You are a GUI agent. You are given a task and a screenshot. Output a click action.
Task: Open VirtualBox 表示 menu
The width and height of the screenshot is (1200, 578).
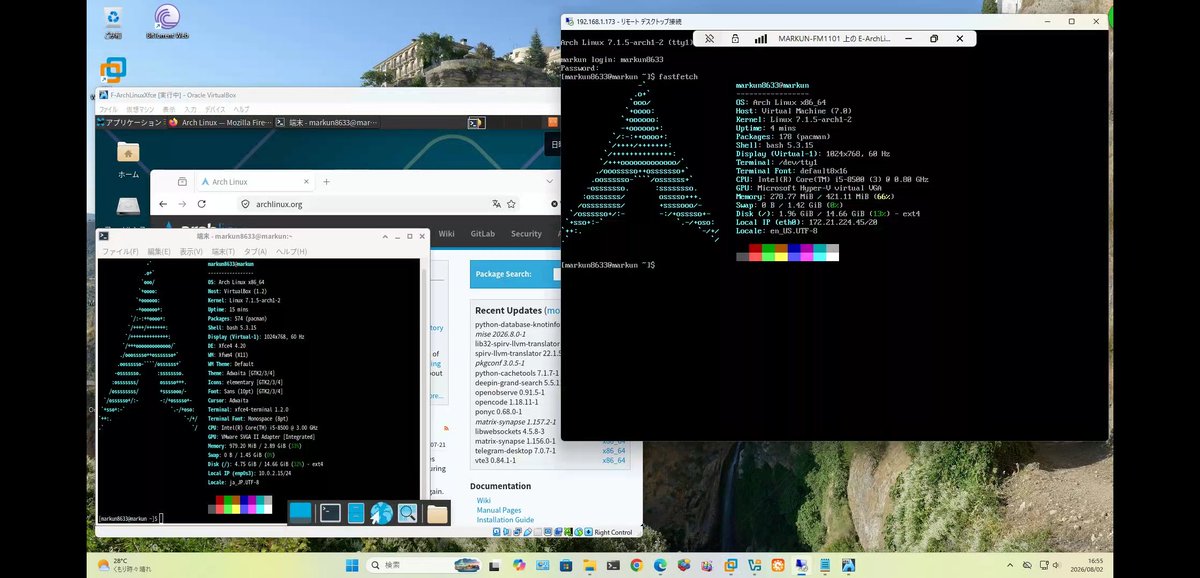[169, 109]
